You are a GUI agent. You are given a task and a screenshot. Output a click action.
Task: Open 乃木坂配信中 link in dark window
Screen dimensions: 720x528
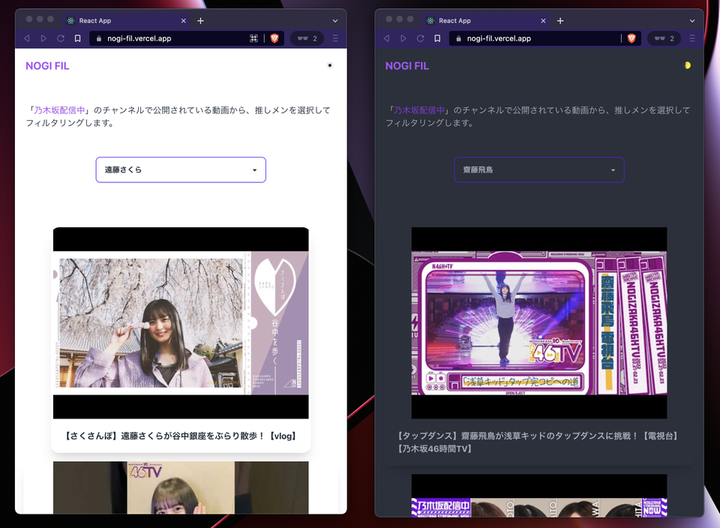click(x=419, y=110)
